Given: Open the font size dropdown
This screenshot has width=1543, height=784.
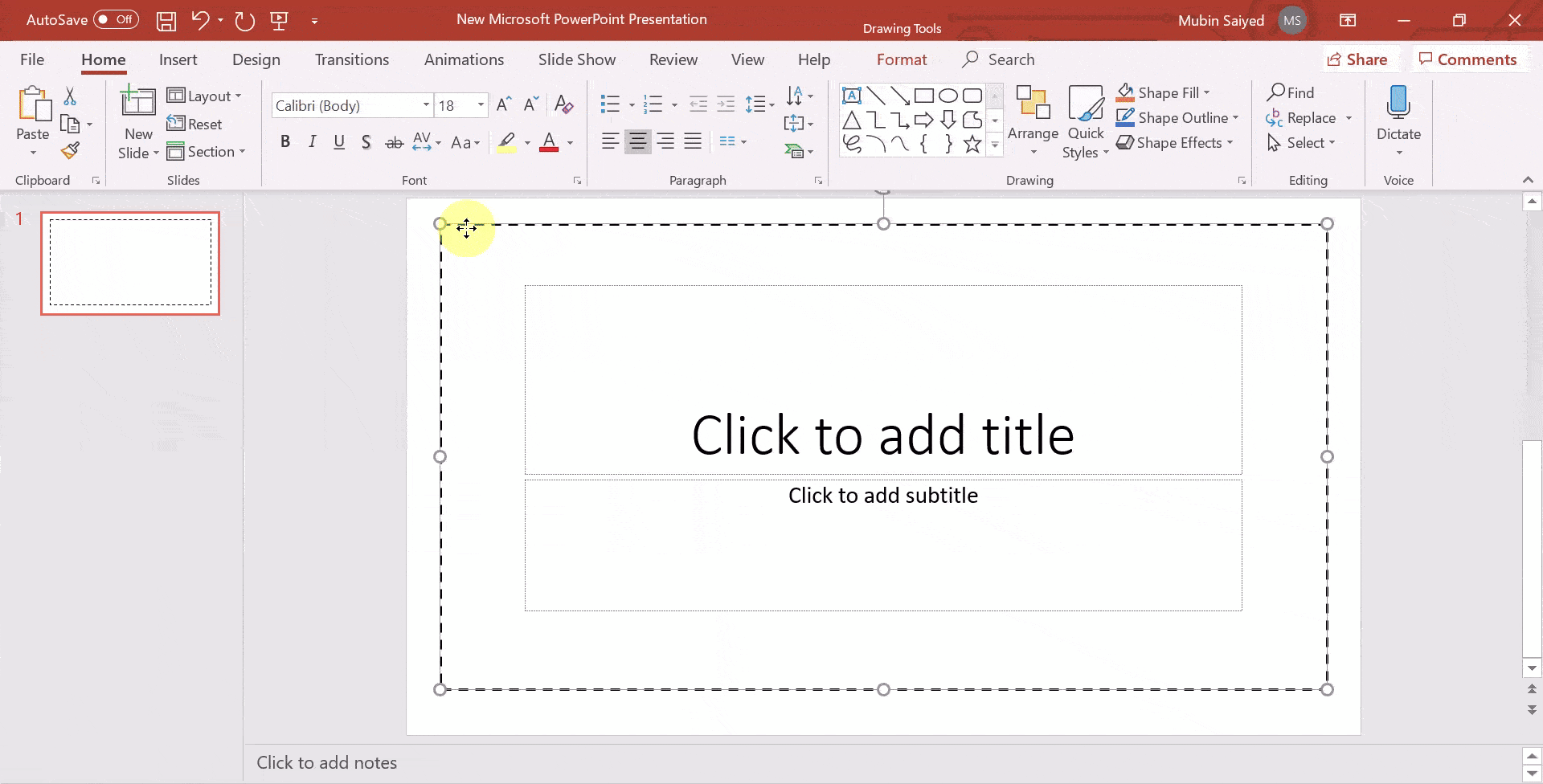Looking at the screenshot, I should click(479, 104).
